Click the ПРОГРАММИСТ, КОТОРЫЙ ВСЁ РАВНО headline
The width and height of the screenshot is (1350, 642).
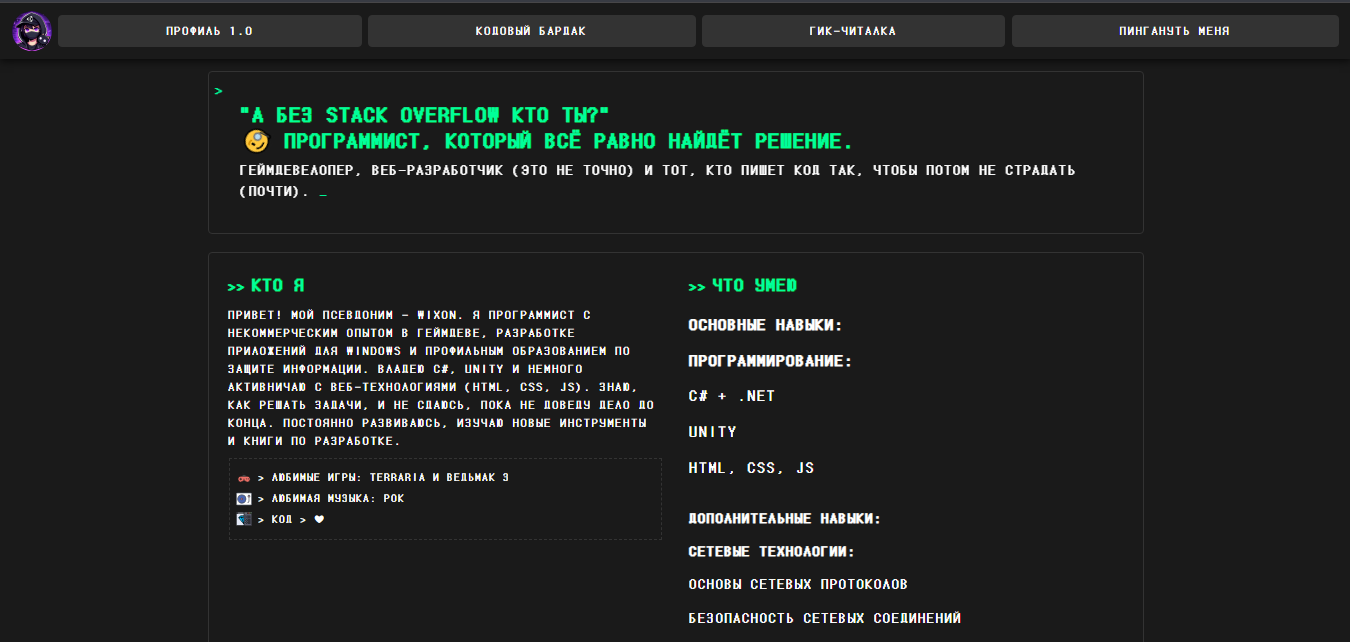(566, 141)
